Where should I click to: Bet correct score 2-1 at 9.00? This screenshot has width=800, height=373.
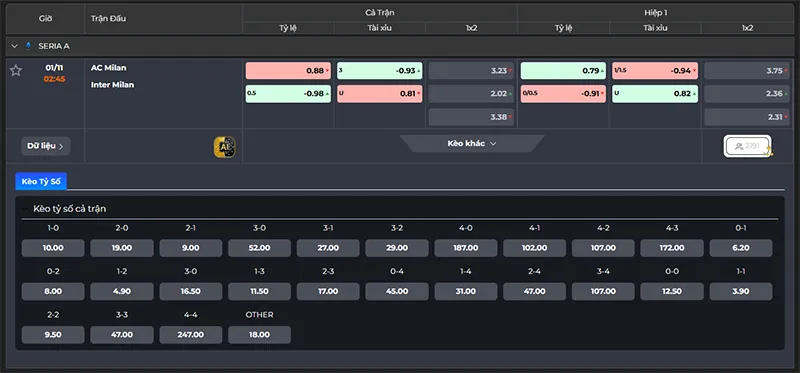coord(191,248)
